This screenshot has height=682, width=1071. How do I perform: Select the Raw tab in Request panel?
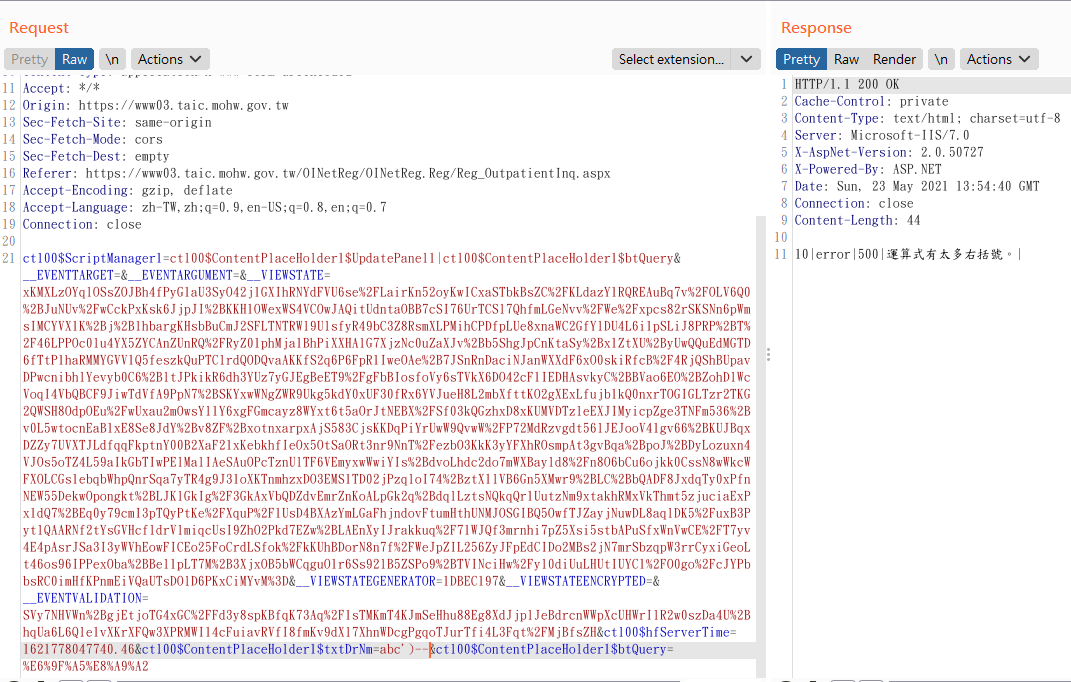click(74, 59)
